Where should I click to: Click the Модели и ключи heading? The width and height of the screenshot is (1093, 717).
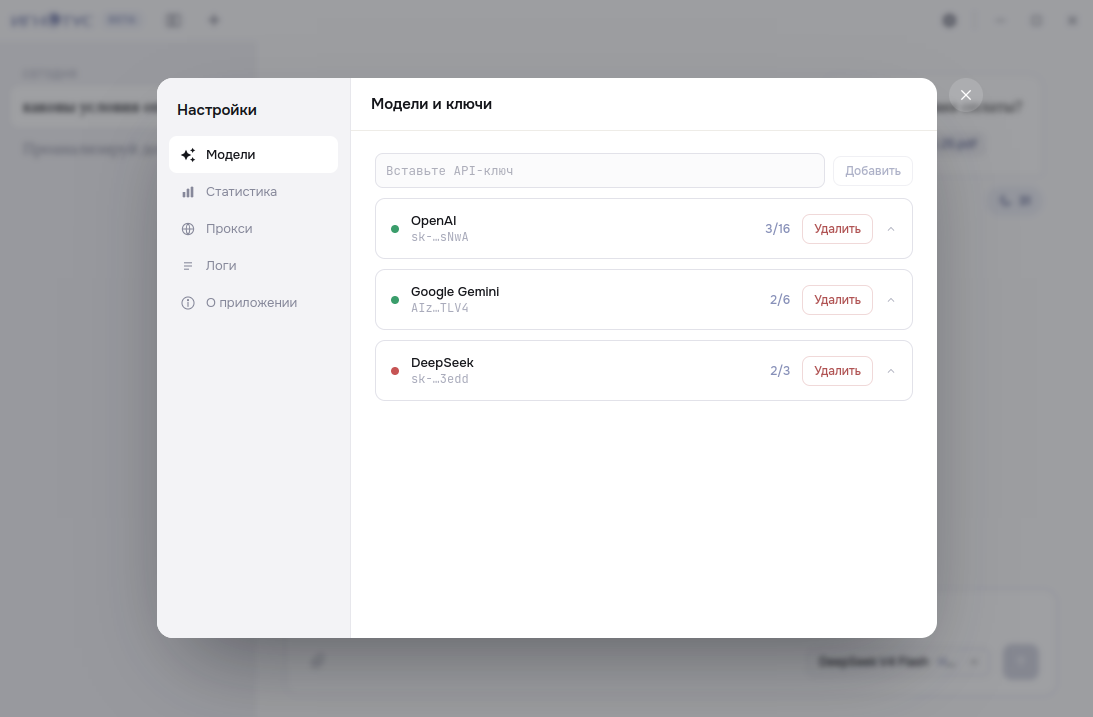(431, 104)
